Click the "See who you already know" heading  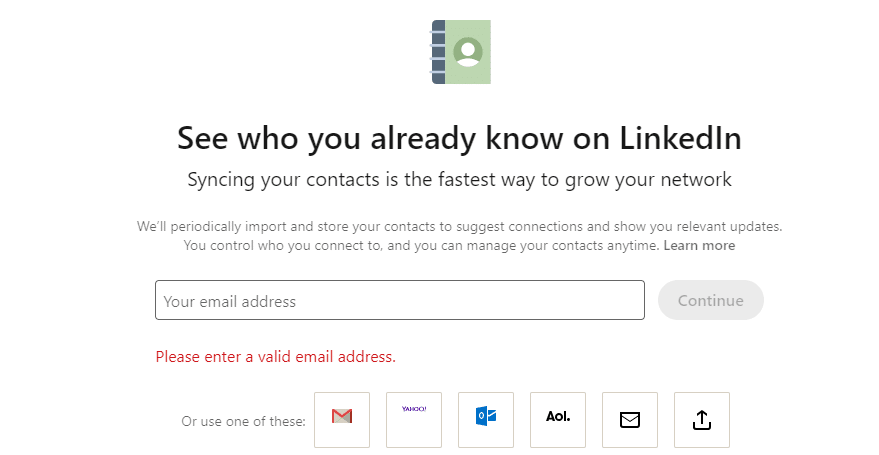pos(459,138)
